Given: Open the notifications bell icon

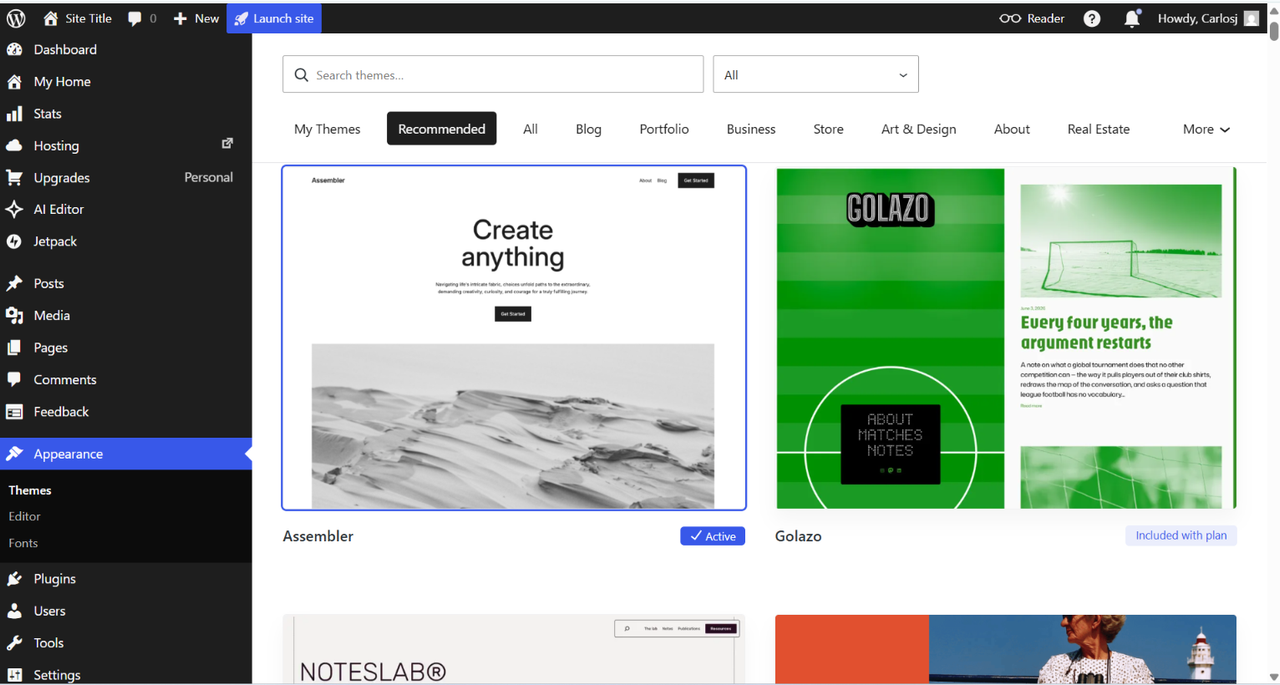Looking at the screenshot, I should pyautogui.click(x=1132, y=18).
